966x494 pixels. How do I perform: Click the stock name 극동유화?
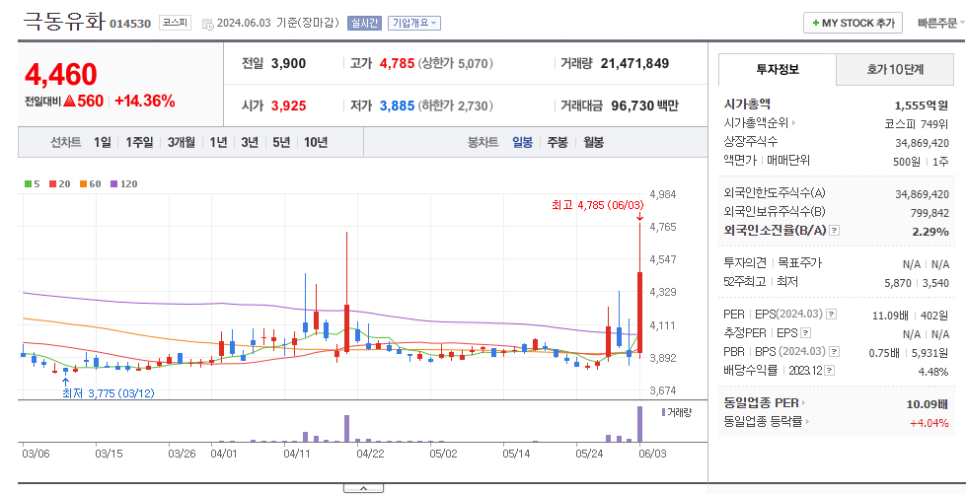coord(64,22)
